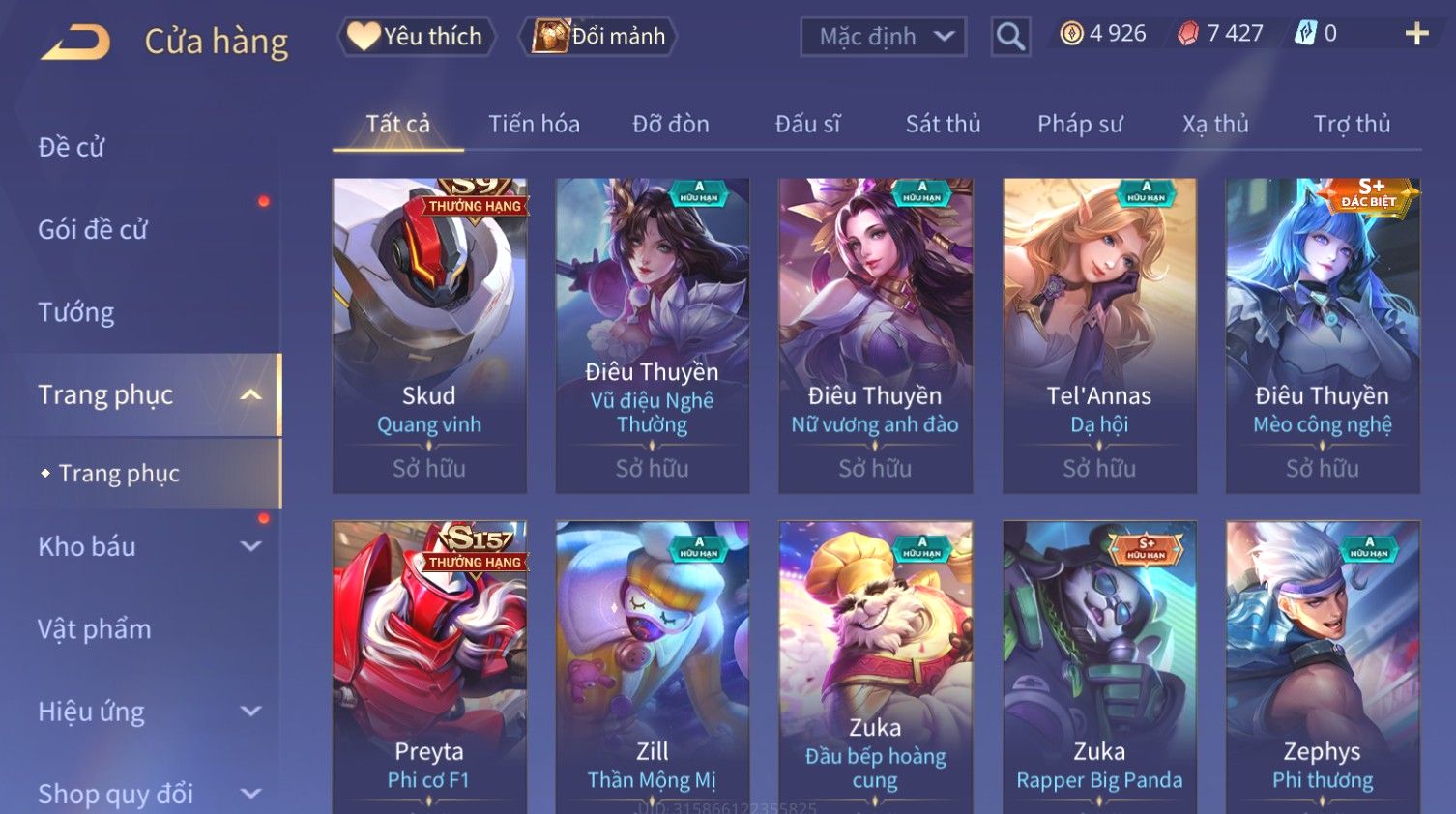Screen dimensions: 1456x814
Task: Select the Tiến hóa filter tab
Action: [x=534, y=124]
